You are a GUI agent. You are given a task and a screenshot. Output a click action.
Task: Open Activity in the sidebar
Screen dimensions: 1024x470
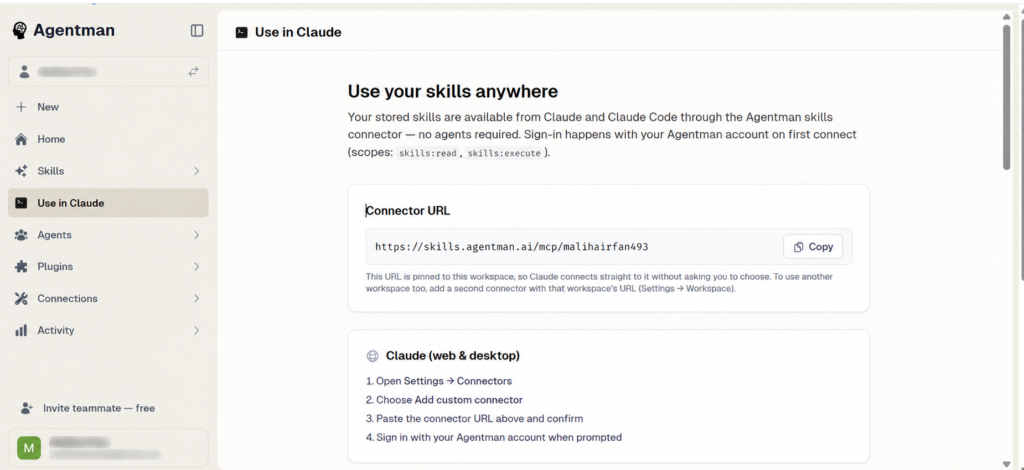coord(108,330)
